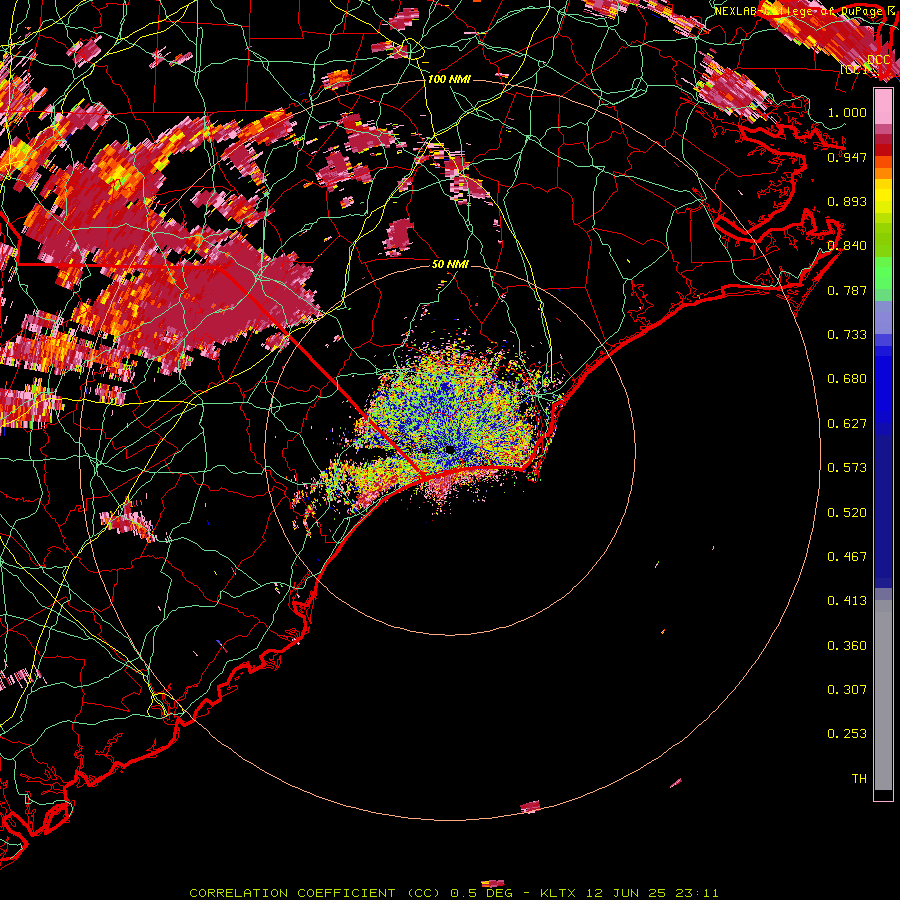
Task: Click the 0.360 legend value
Action: point(847,645)
